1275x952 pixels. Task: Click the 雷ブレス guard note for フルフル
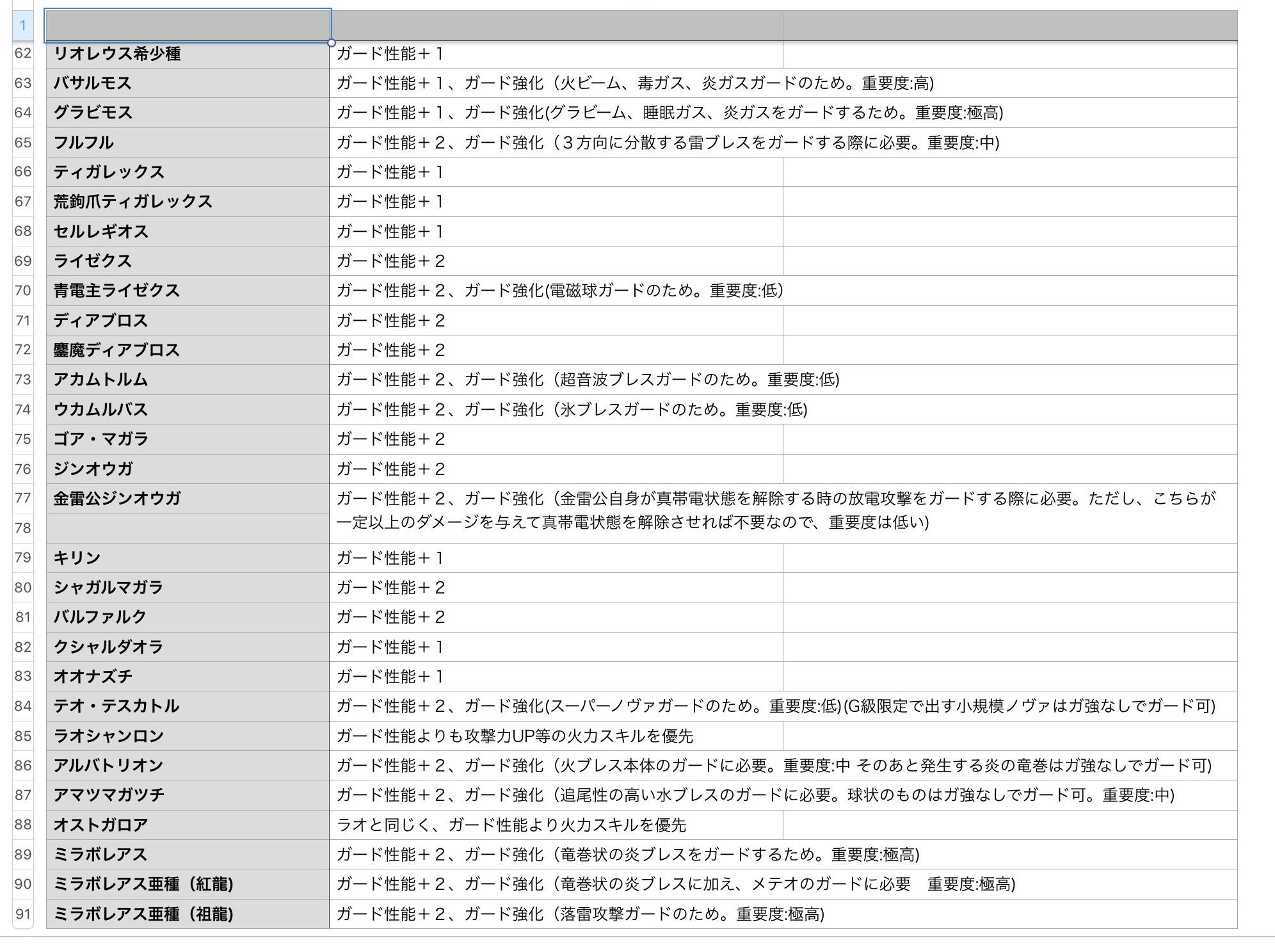668,142
